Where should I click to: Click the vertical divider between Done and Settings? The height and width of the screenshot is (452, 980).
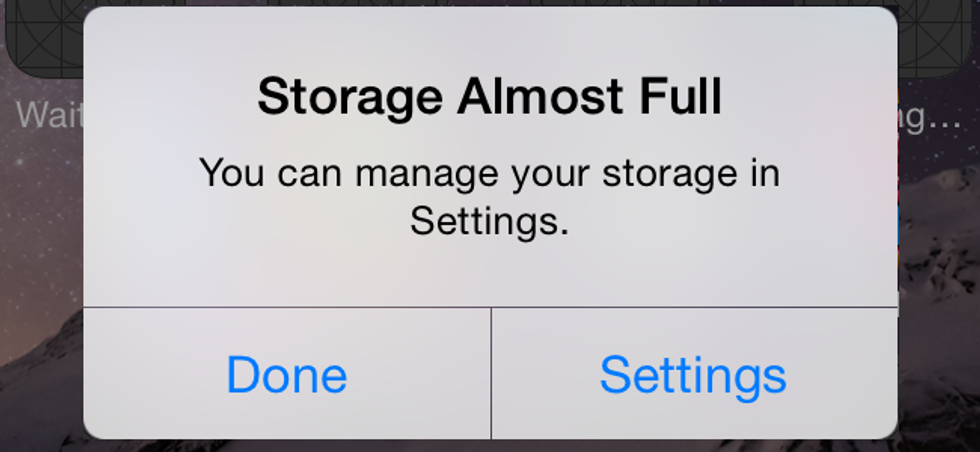coord(491,374)
